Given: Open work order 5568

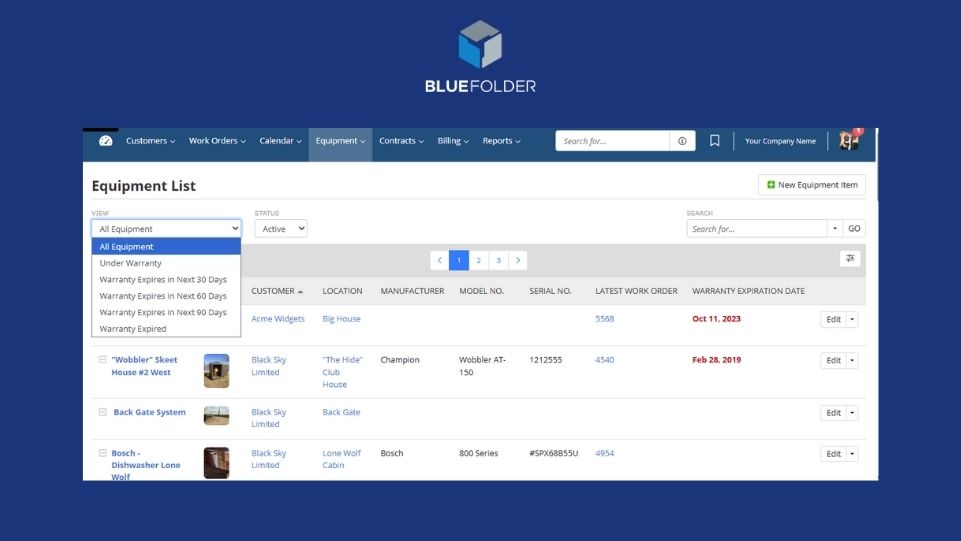Looking at the screenshot, I should 604,319.
